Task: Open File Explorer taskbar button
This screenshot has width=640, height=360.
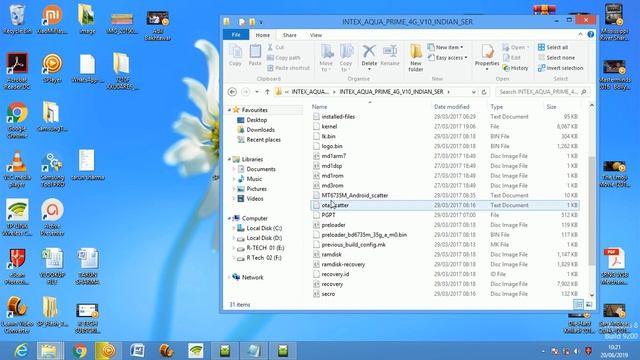Action: [50, 351]
